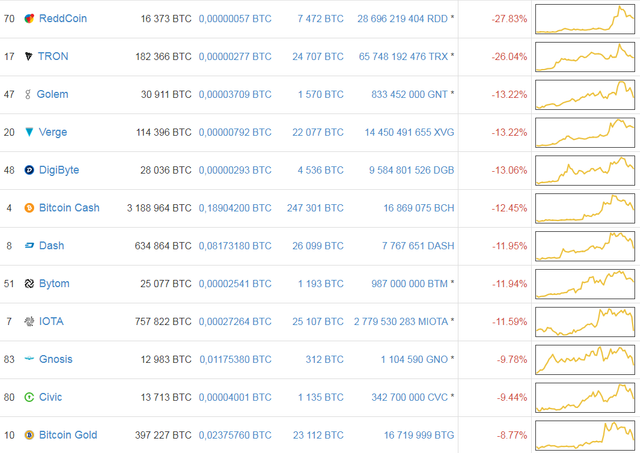Open TRON price 0,00000277 BTC link

235,56
